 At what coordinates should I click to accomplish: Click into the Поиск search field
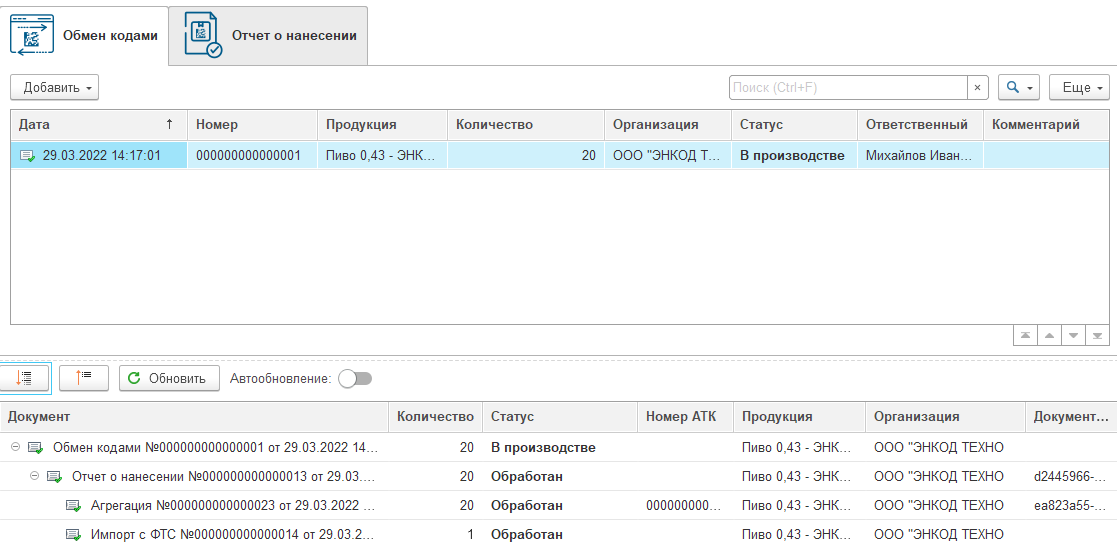click(847, 87)
